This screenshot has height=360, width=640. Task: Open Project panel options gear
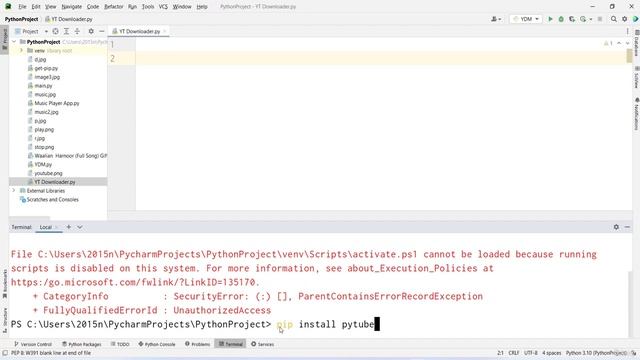pyautogui.click(x=91, y=31)
